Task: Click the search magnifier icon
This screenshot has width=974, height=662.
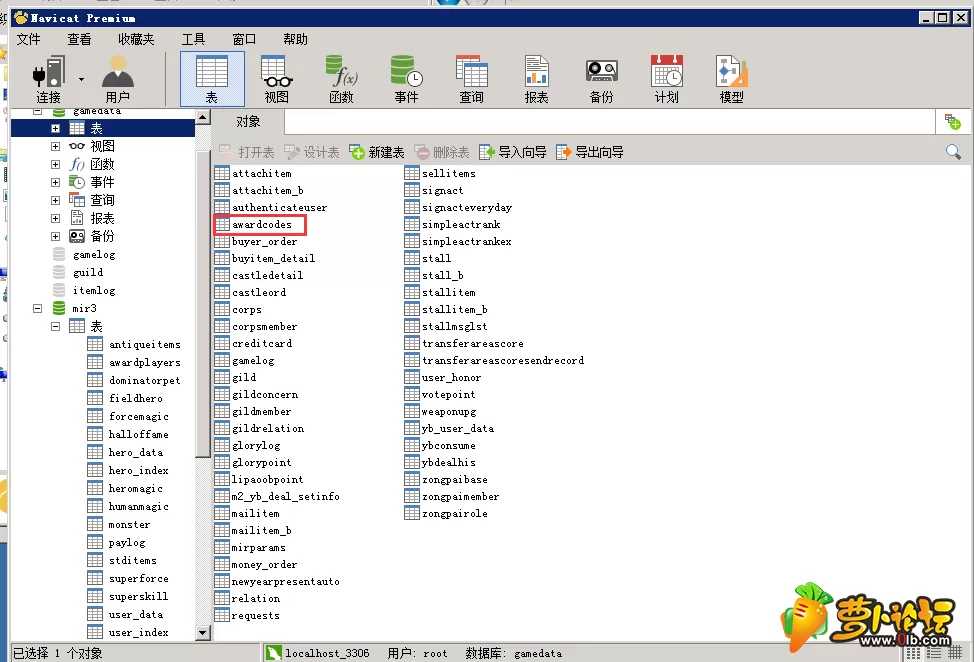Action: pyautogui.click(x=953, y=152)
